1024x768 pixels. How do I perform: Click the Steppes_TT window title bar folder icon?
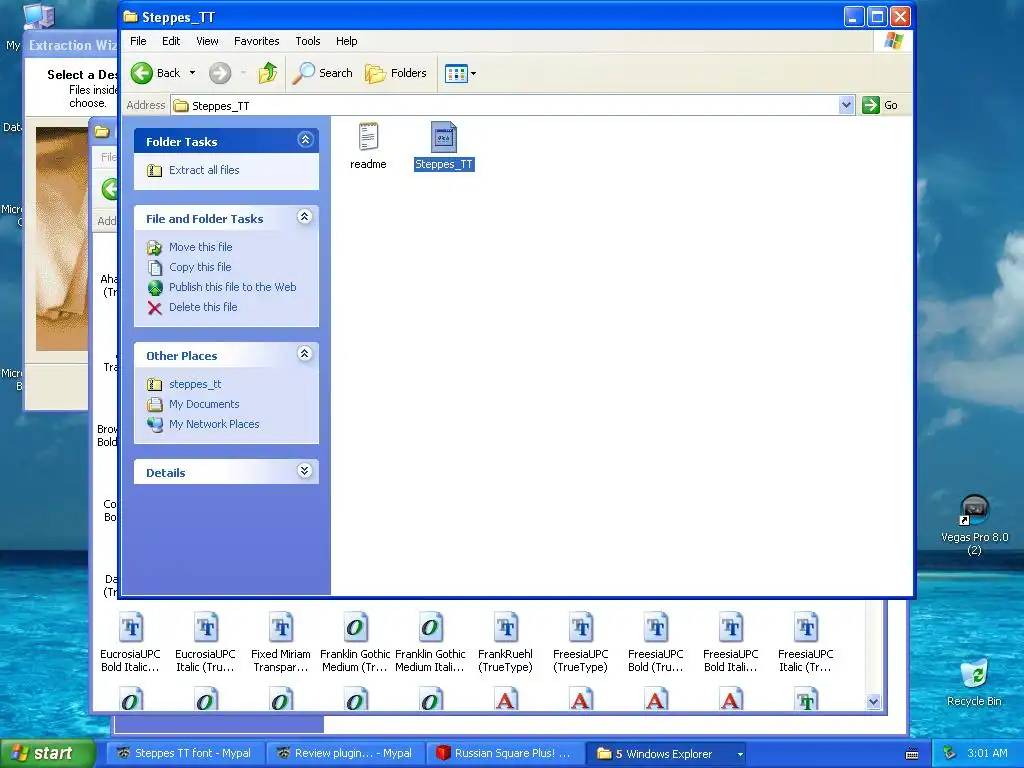[x=131, y=16]
